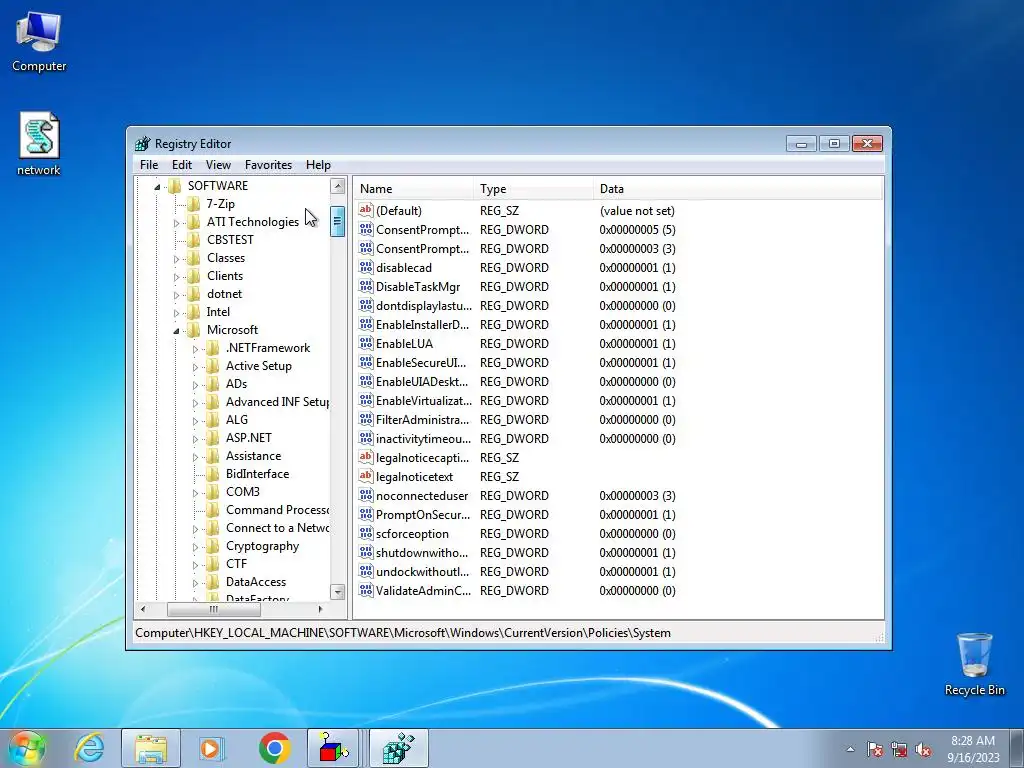Click the noconnecteduser value icon
Screen dimensions: 1024x768
pos(366,495)
